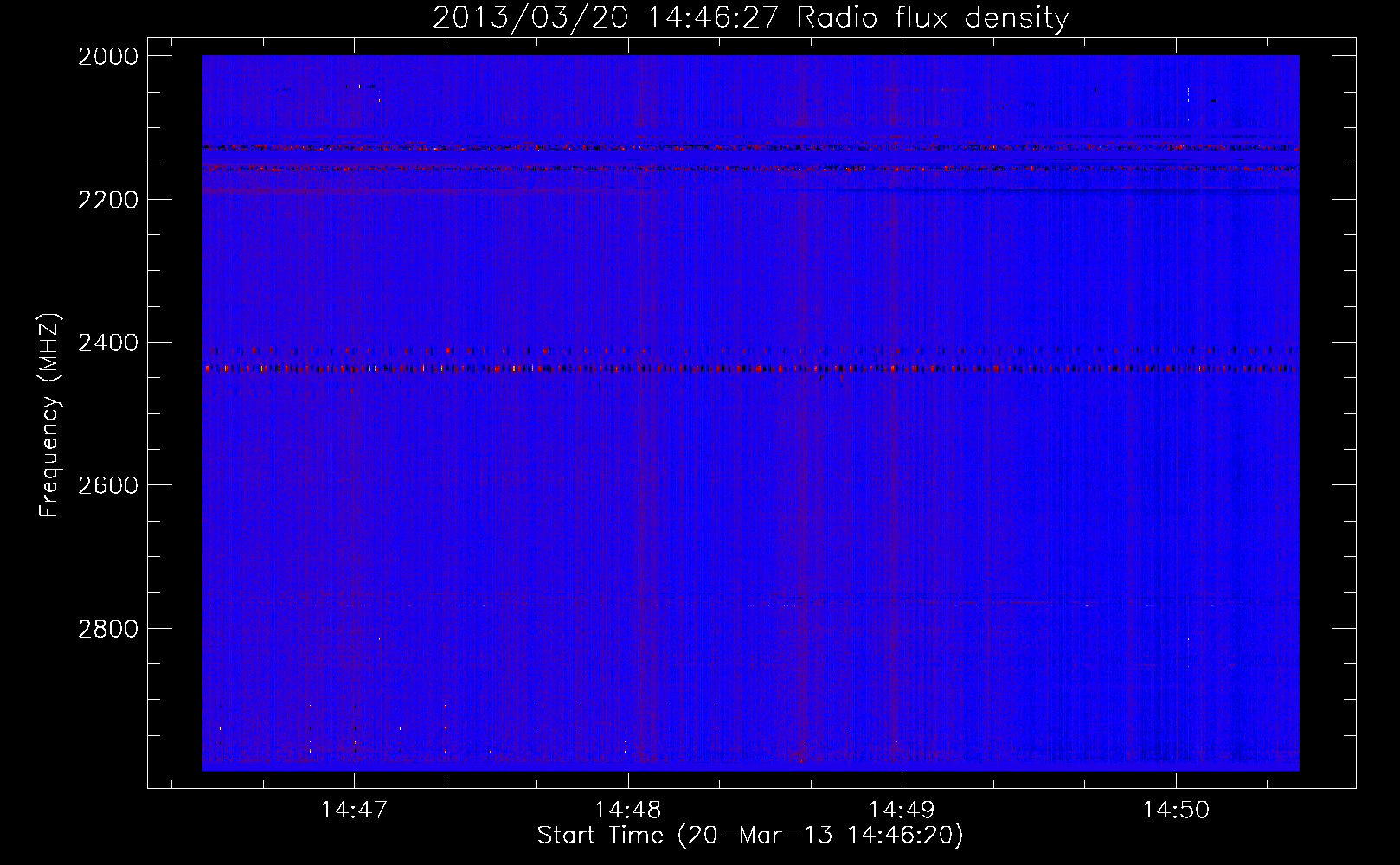
Task: Click the 2200 frequency tick label
Action: tap(108, 200)
